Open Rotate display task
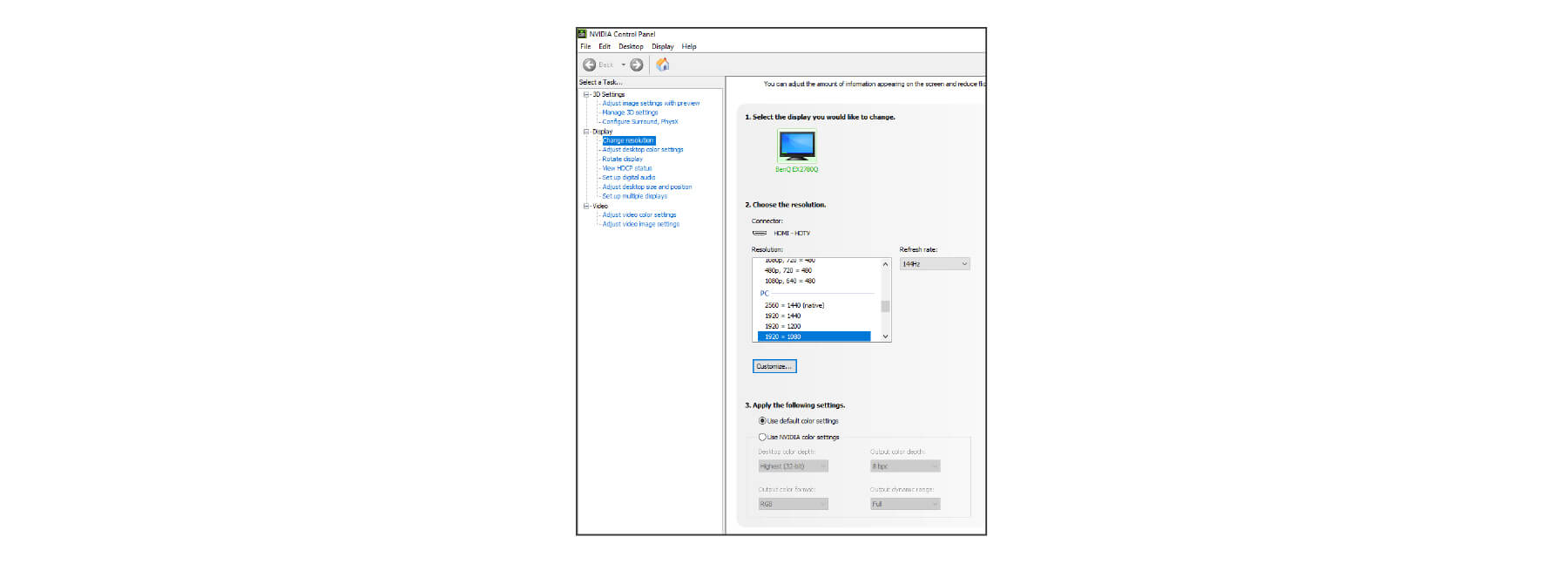1568x564 pixels. (x=622, y=159)
